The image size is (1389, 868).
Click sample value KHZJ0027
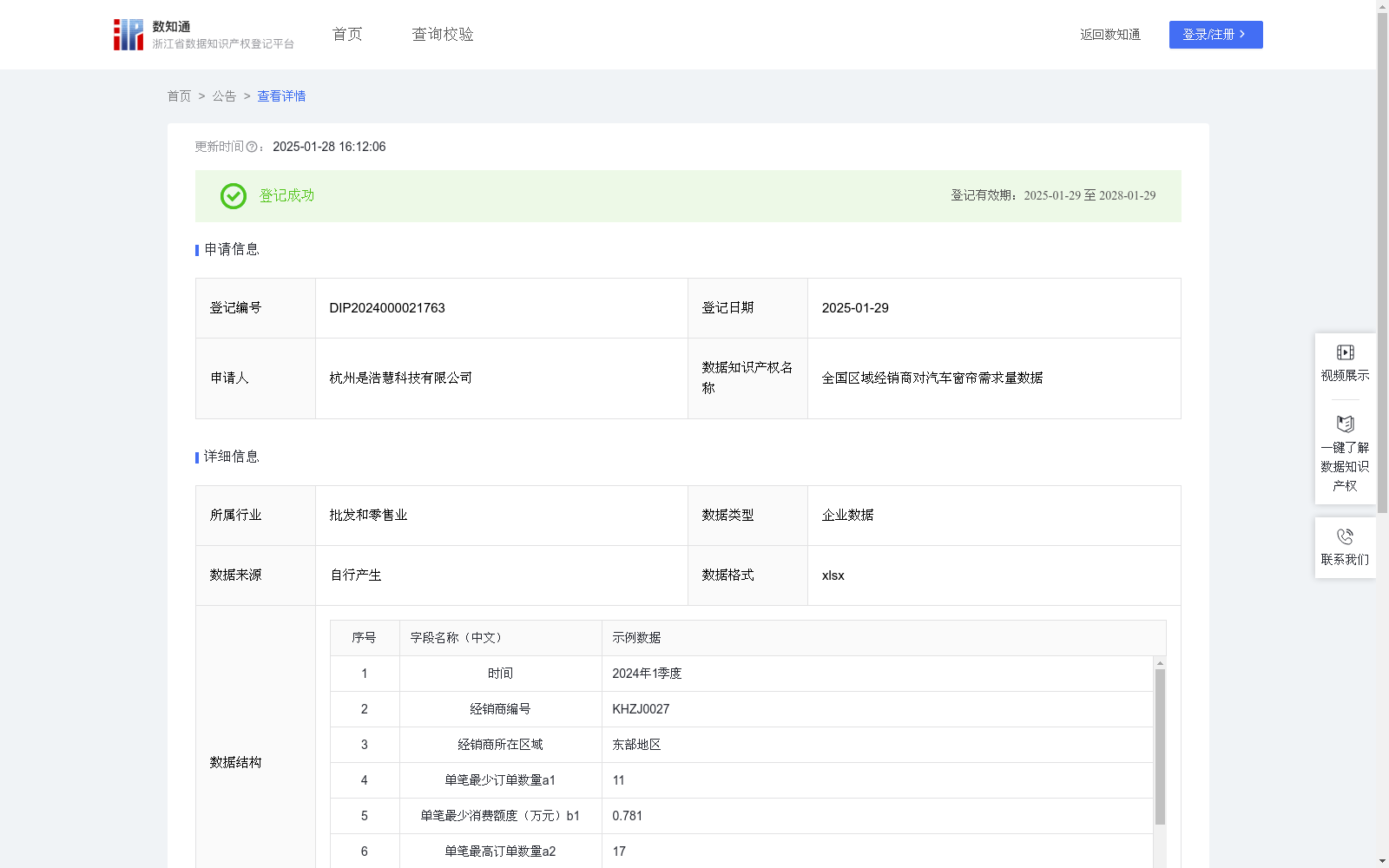pyautogui.click(x=641, y=709)
